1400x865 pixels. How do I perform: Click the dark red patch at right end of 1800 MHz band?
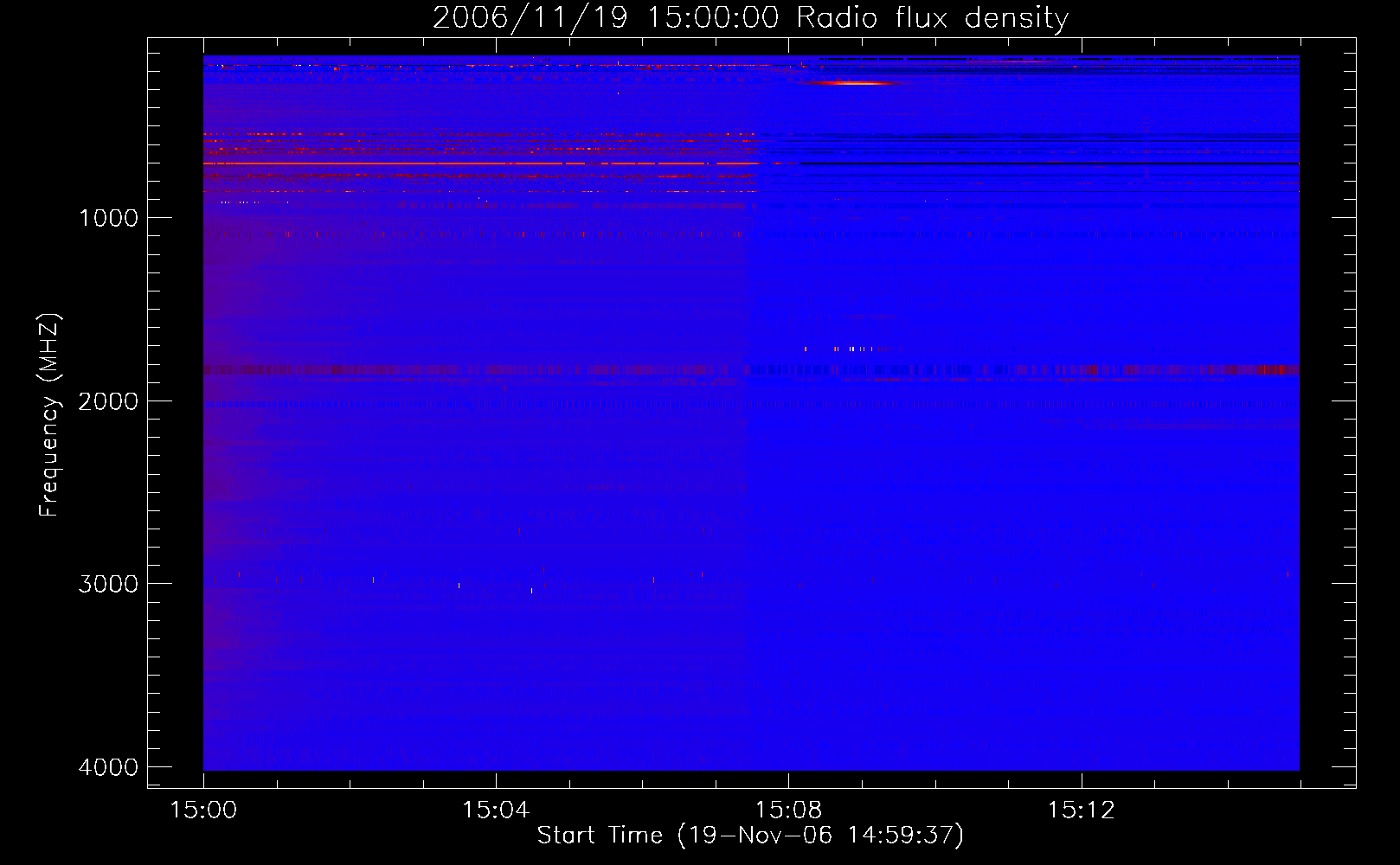[x=1279, y=369]
